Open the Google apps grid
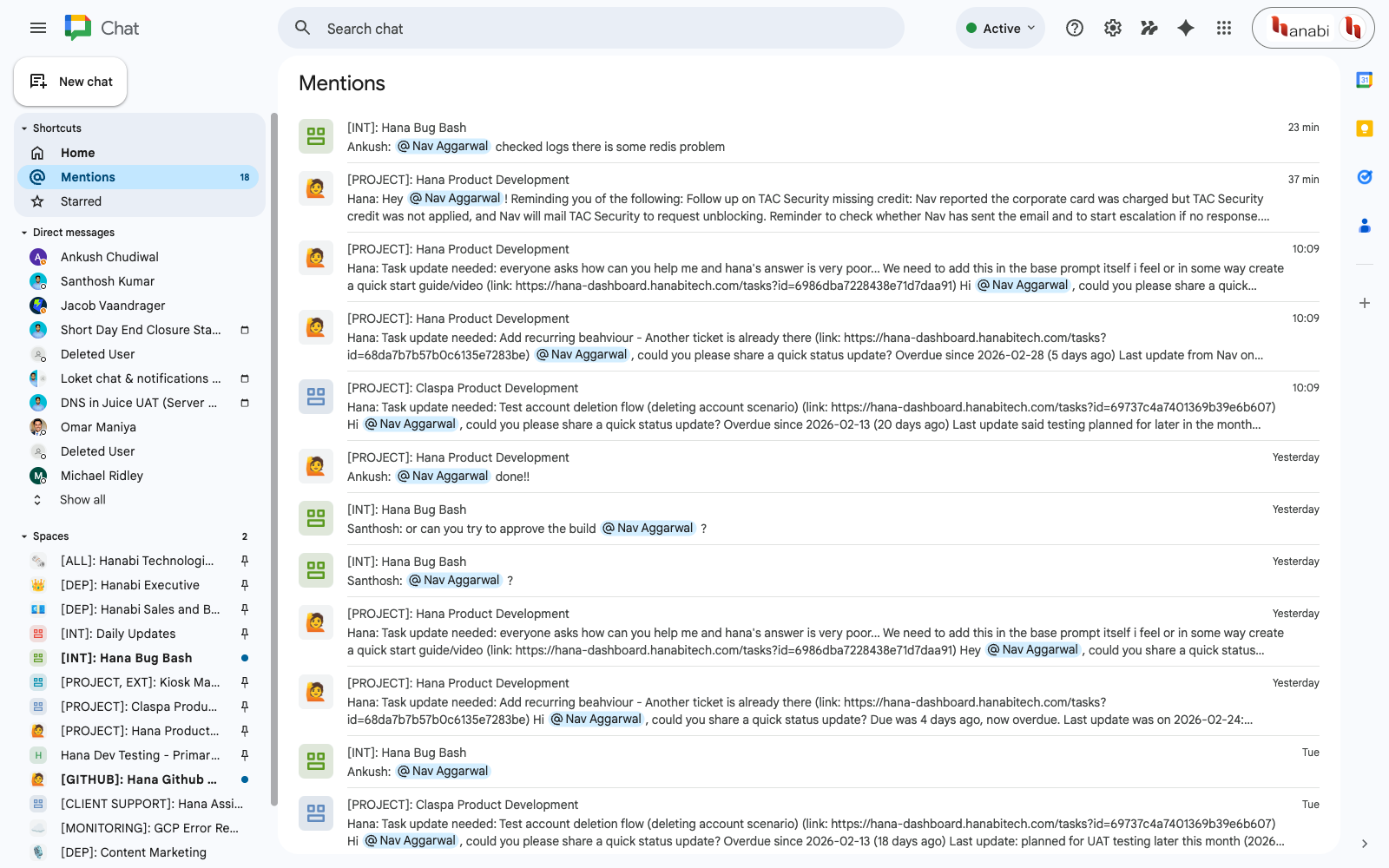Image resolution: width=1389 pixels, height=868 pixels. 1224,28
